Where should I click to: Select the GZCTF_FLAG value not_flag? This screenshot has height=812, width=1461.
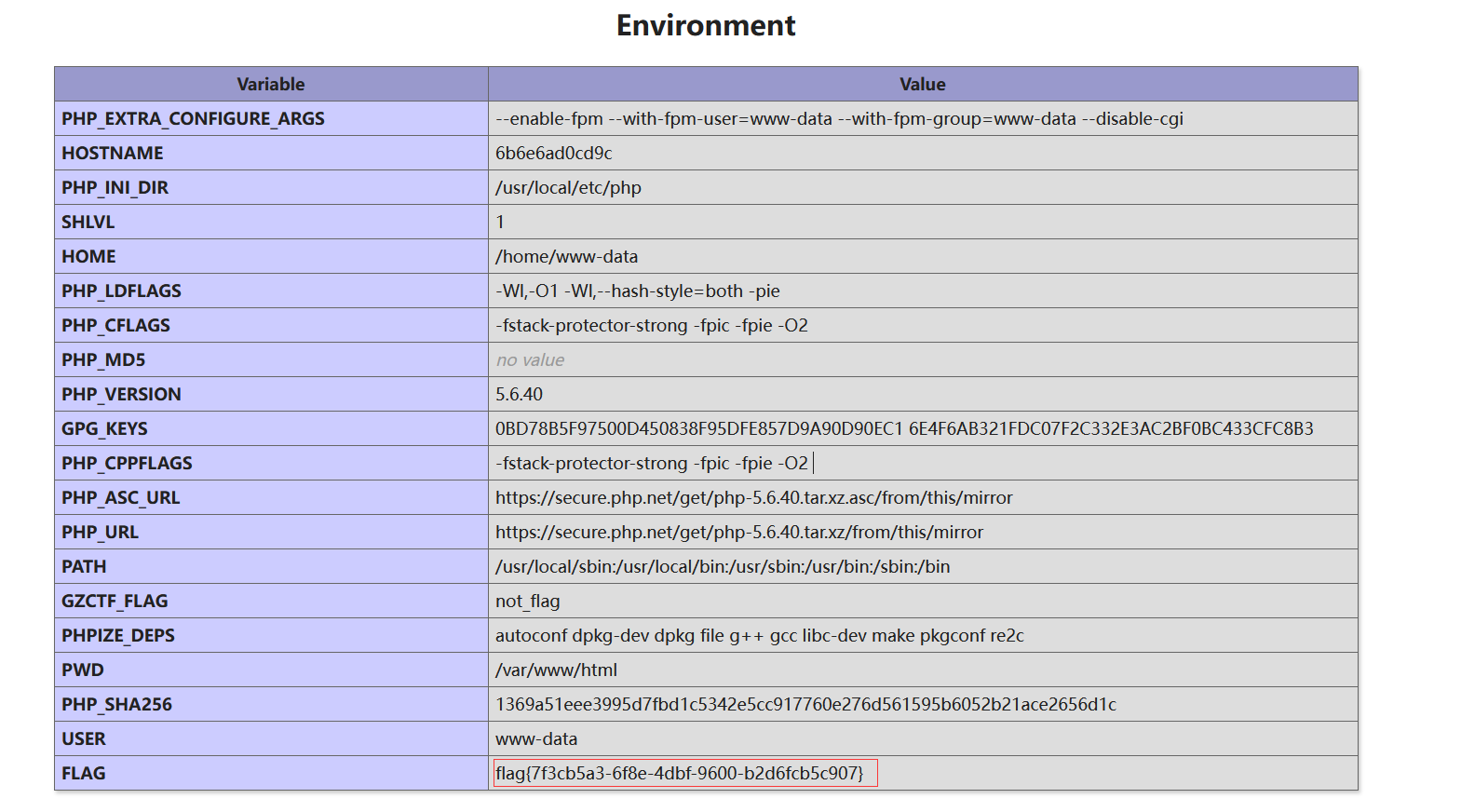527,602
